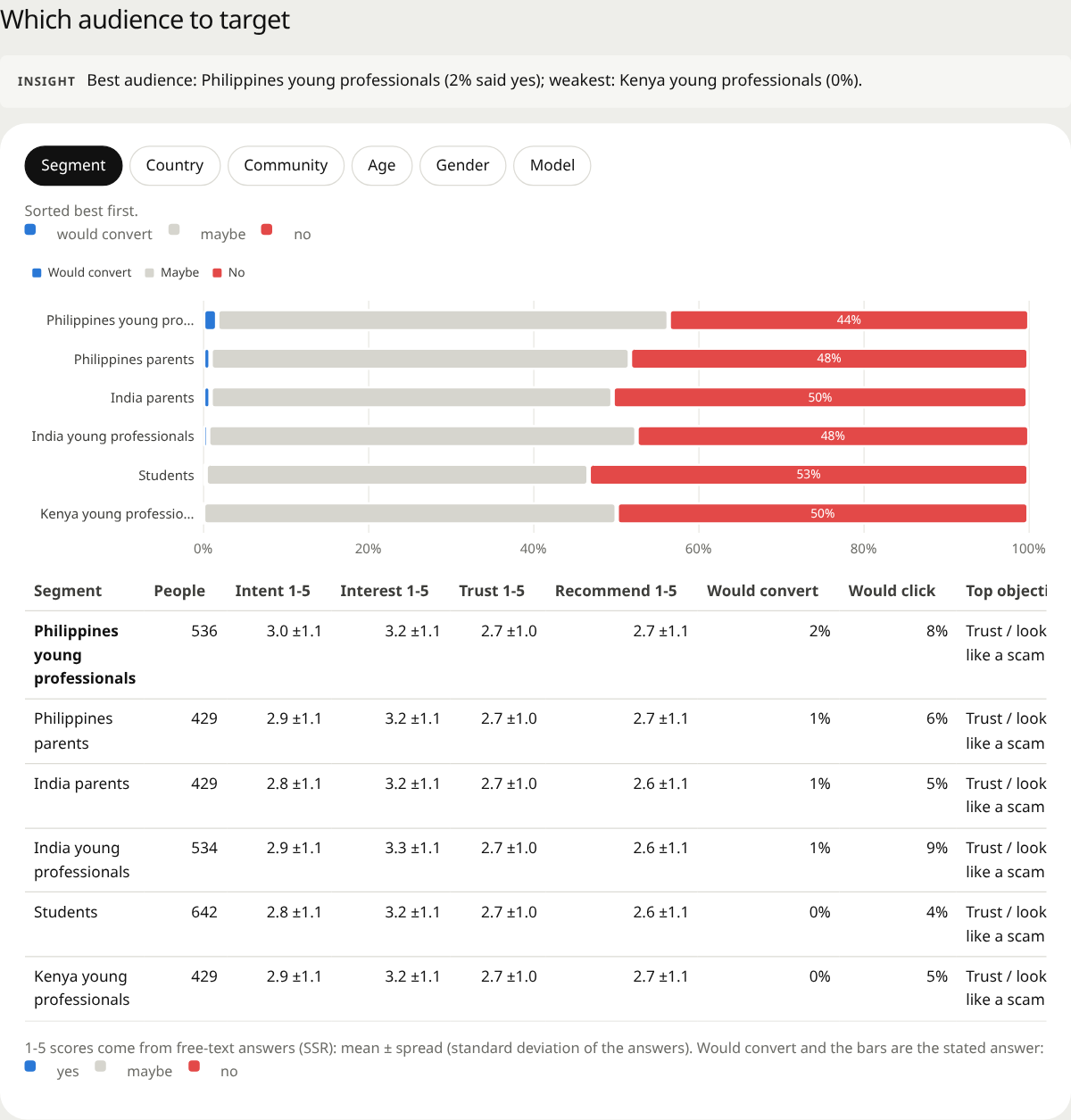The width and height of the screenshot is (1071, 1120).
Task: Click the 6% would click value
Action: 937,718
